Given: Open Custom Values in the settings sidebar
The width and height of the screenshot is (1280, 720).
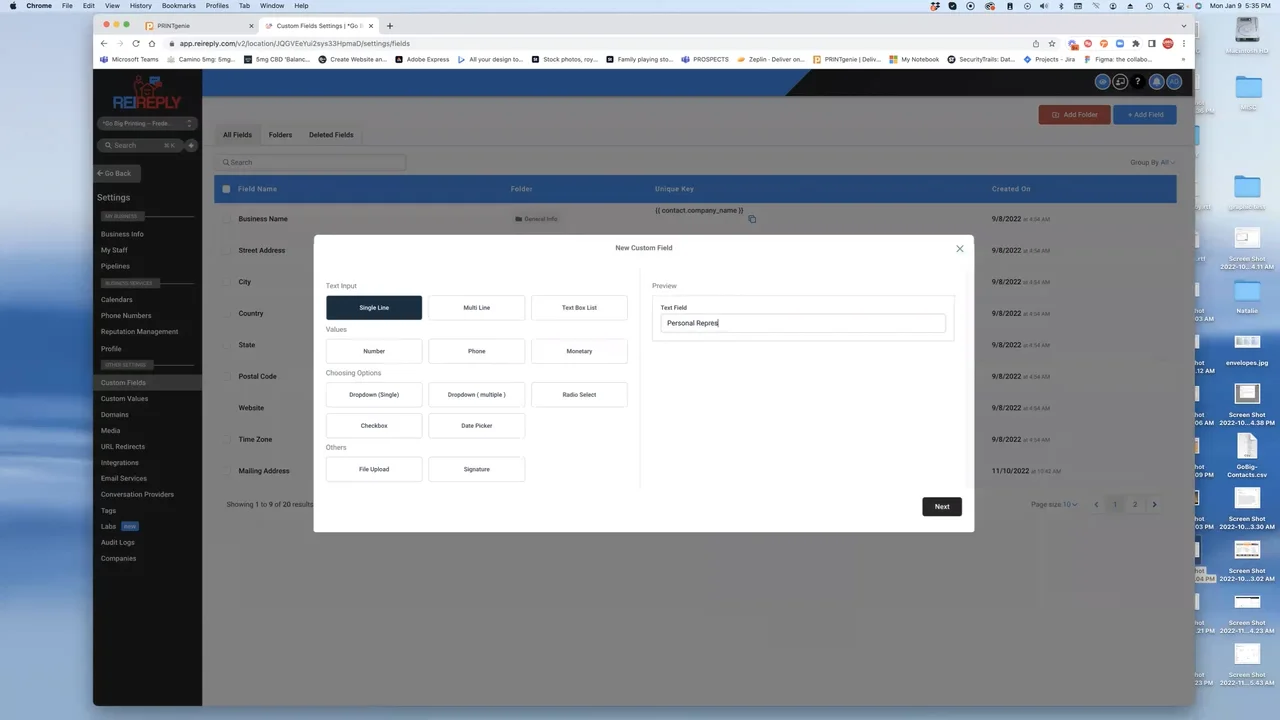Looking at the screenshot, I should [x=124, y=399].
